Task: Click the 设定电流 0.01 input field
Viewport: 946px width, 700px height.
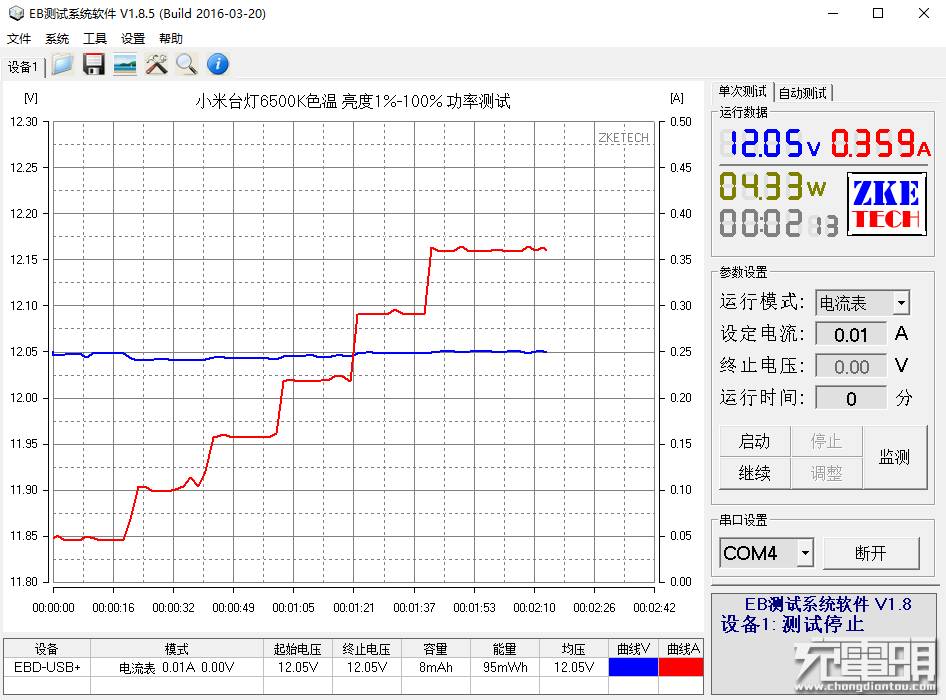Action: tap(851, 334)
